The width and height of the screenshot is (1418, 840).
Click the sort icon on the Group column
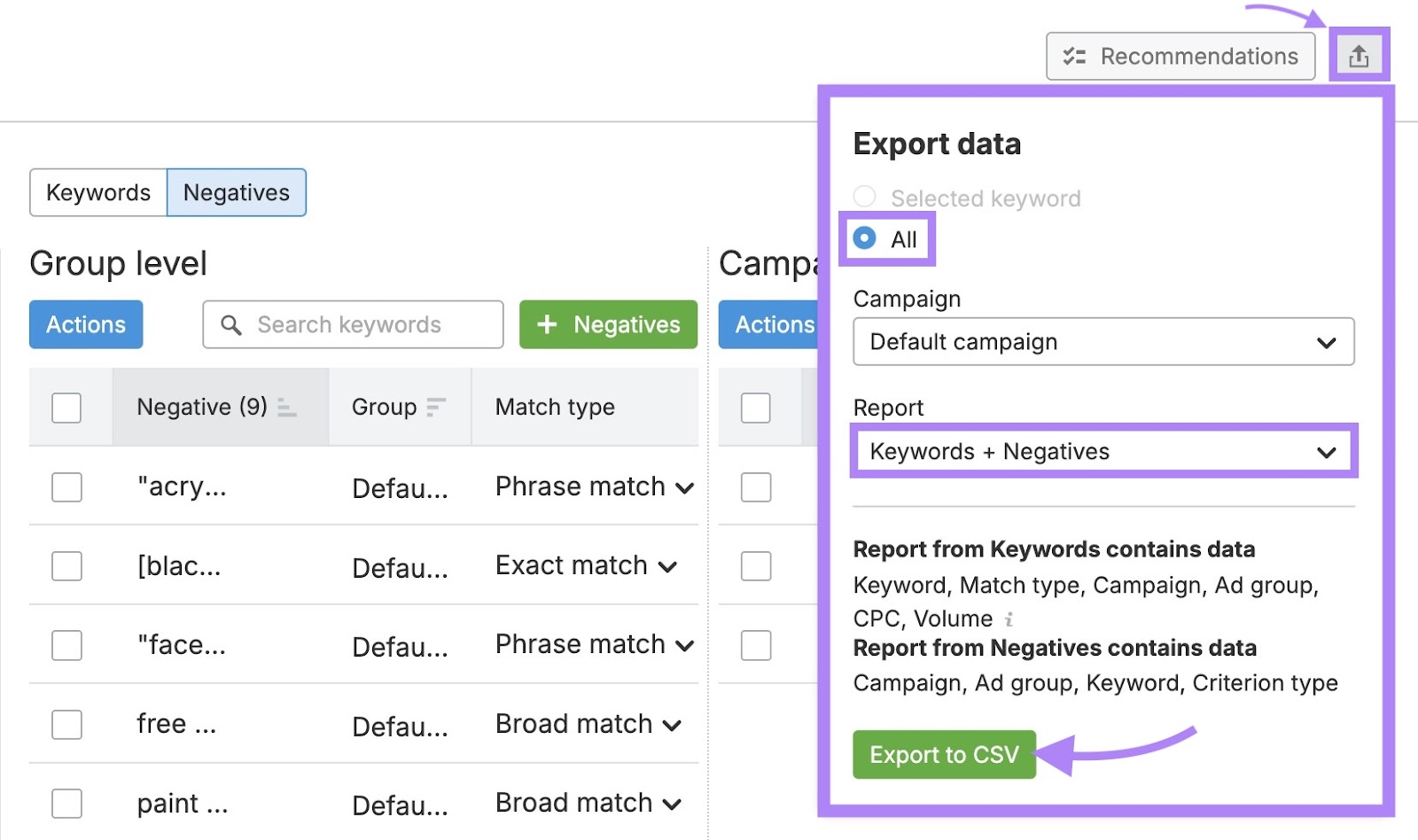[438, 407]
